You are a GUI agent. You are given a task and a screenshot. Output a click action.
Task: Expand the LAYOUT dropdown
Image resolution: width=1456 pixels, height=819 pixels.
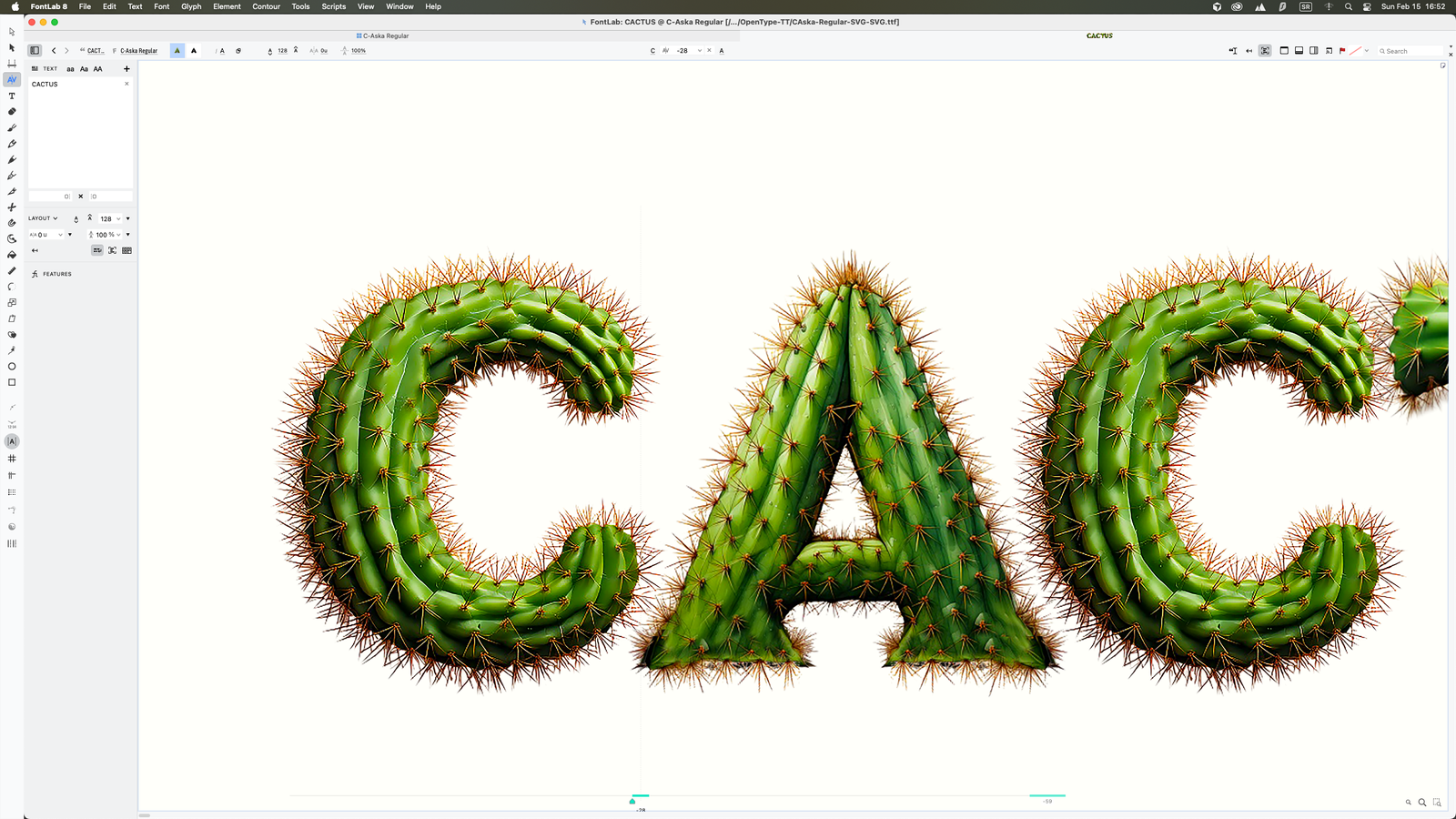[43, 218]
